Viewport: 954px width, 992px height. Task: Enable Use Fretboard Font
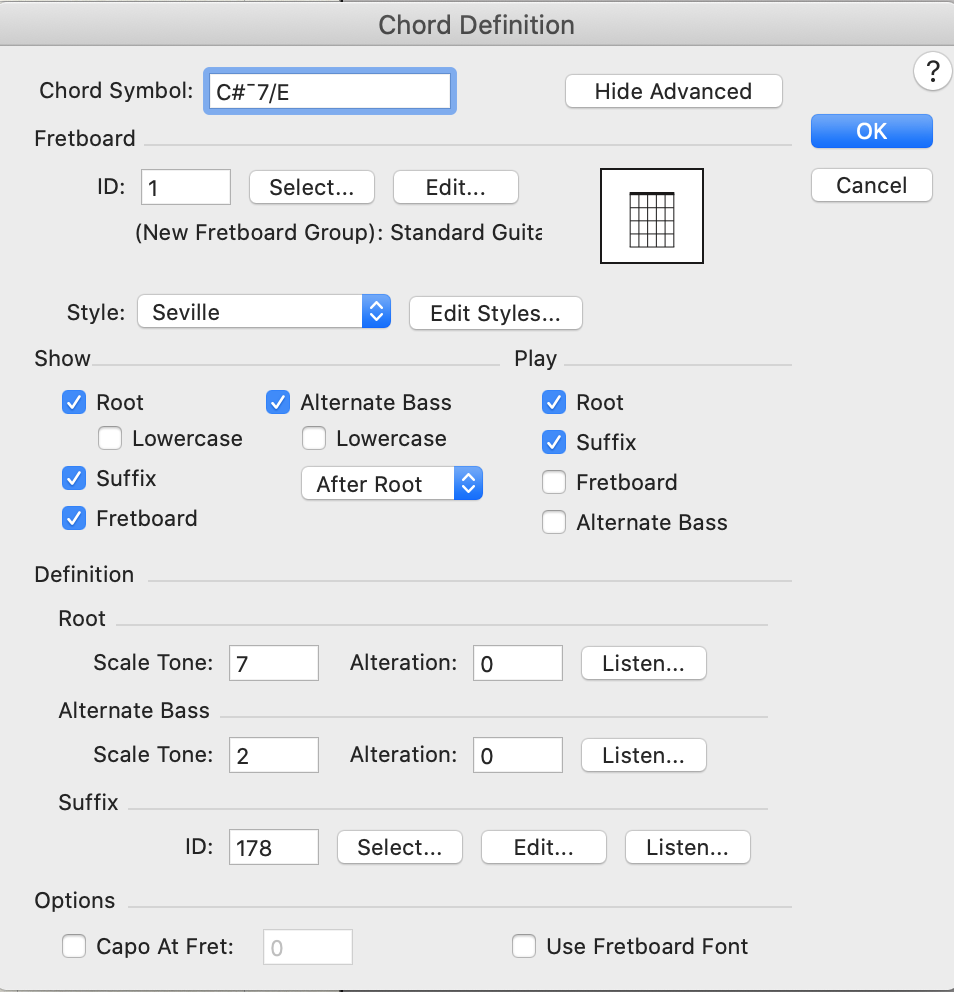[x=524, y=946]
